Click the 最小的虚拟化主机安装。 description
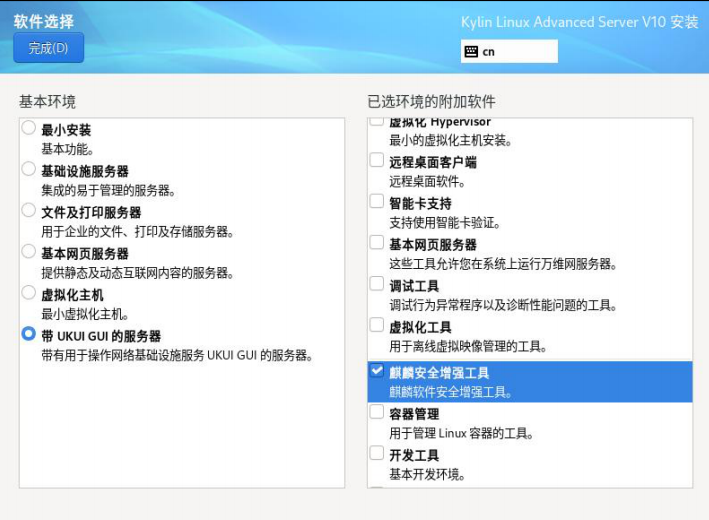The image size is (709, 520). 450,141
